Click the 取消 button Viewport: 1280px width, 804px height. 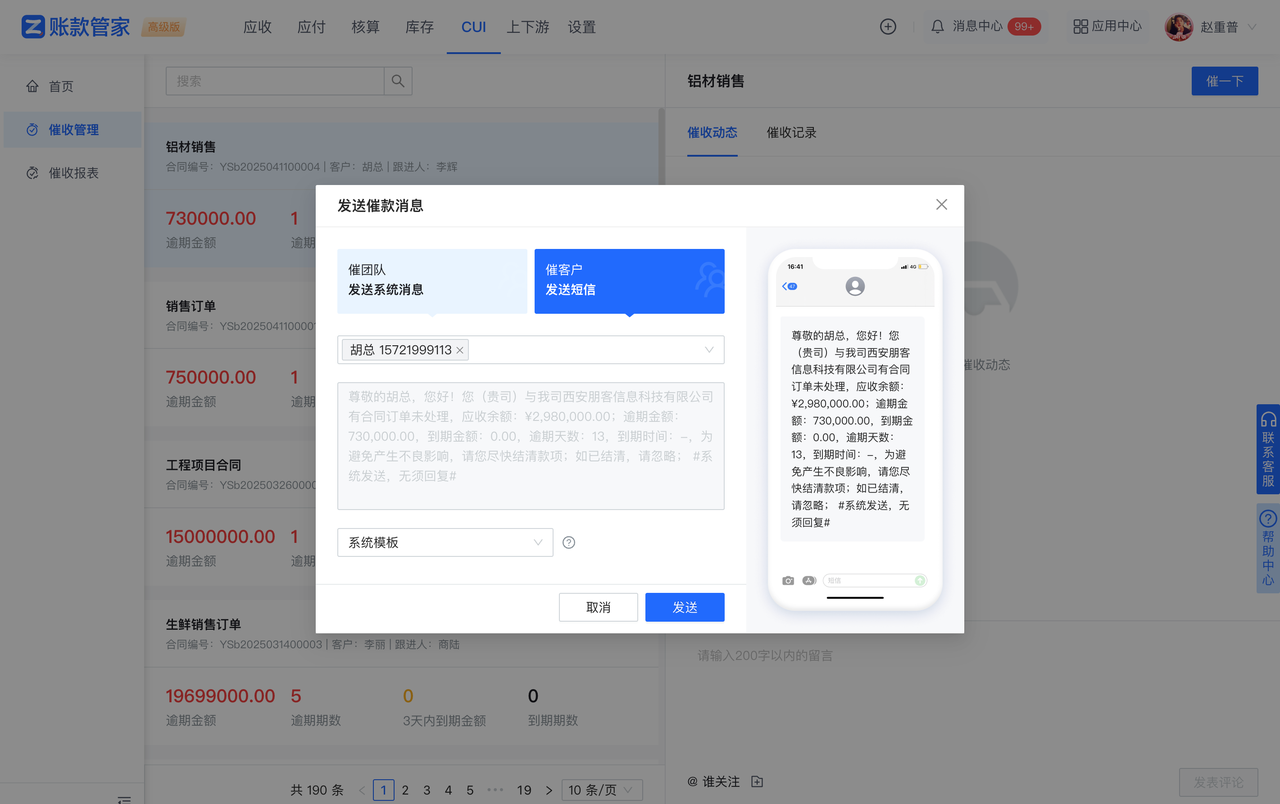pos(598,607)
